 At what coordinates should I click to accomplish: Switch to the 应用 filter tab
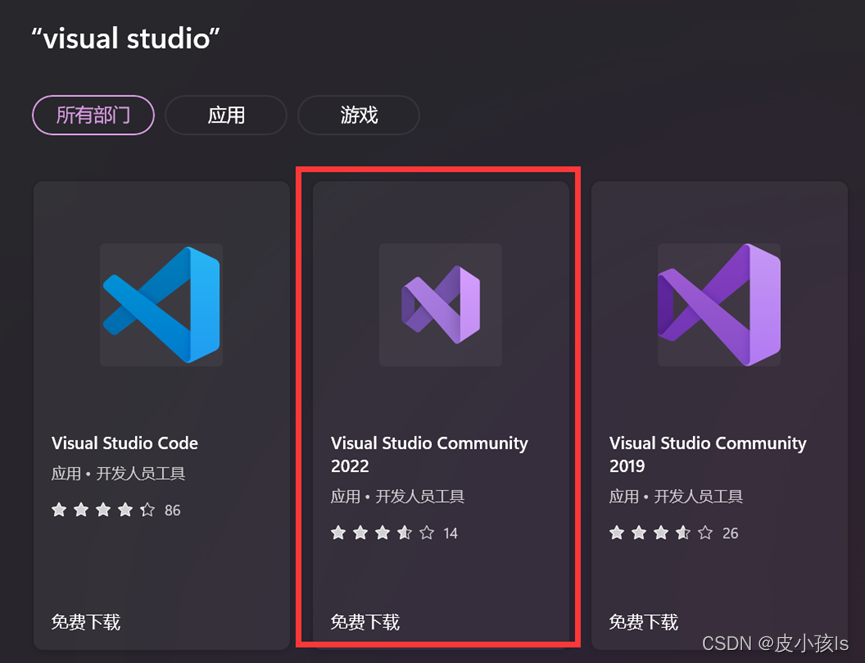(226, 115)
